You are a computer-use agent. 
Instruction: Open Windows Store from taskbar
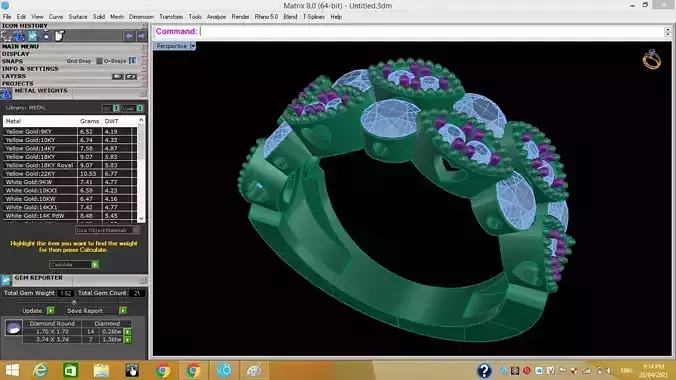coord(70,370)
